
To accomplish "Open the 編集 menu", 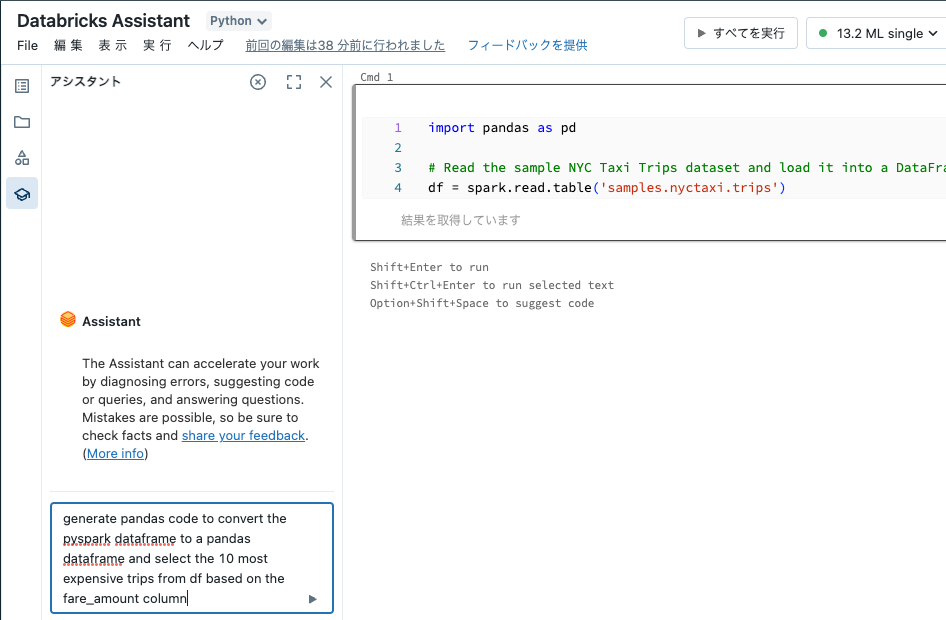I will click(x=68, y=45).
